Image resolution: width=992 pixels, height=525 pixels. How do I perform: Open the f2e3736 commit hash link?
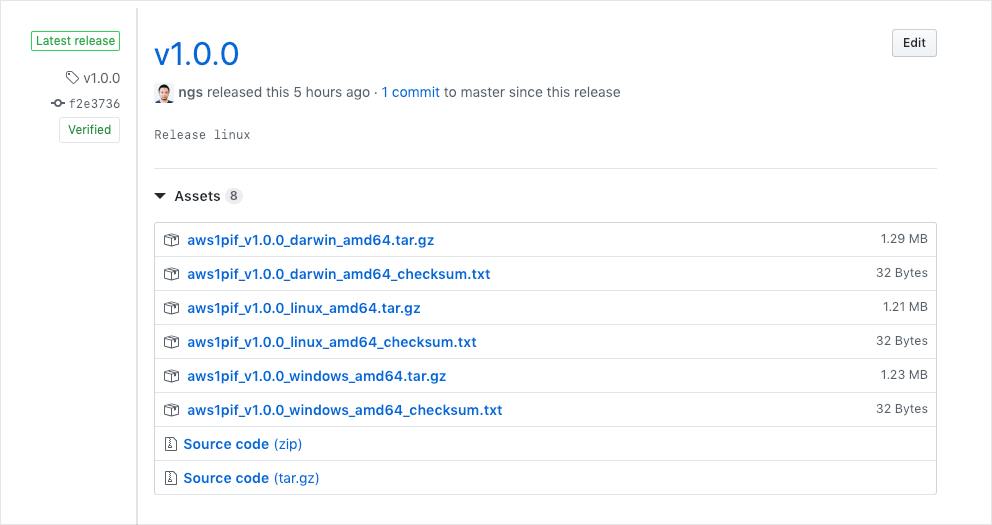click(94, 104)
